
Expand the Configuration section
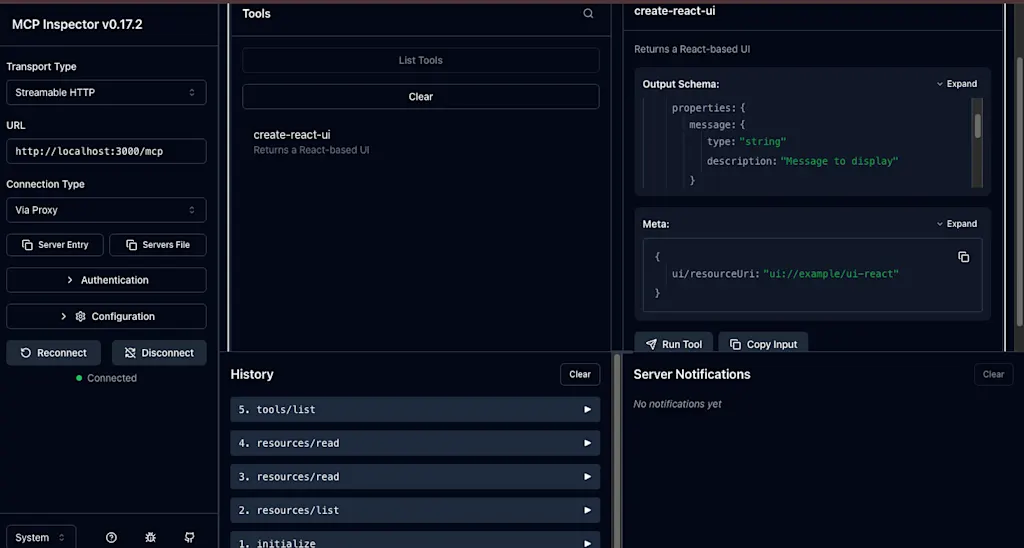coord(106,316)
